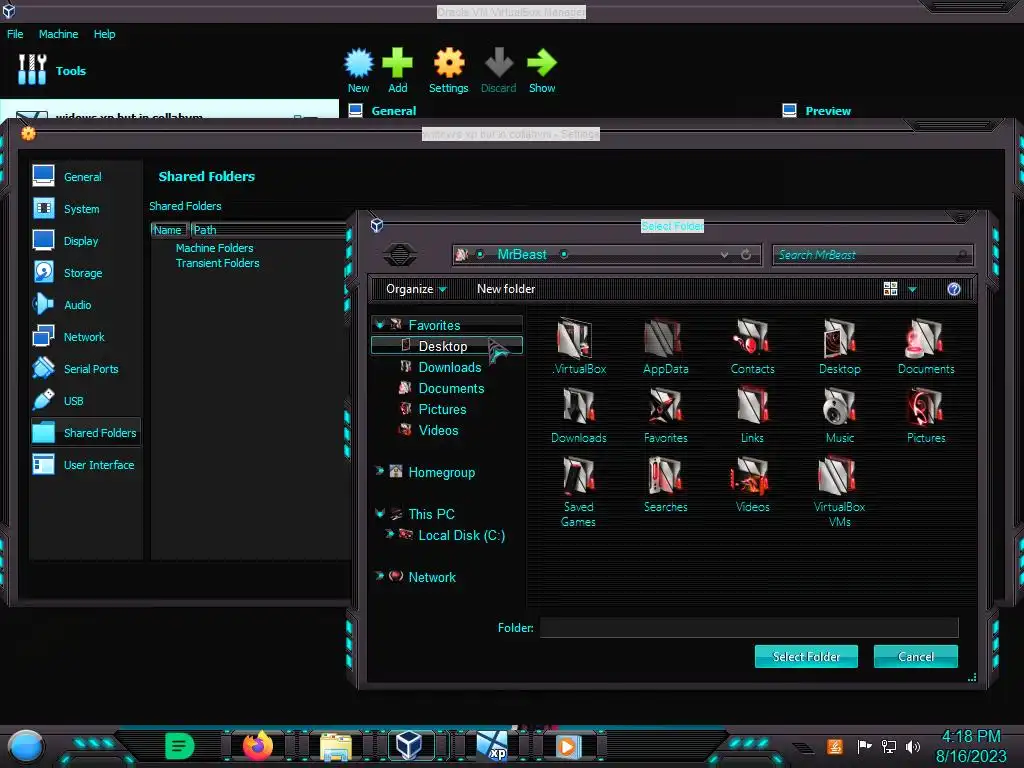This screenshot has height=768, width=1024.
Task: Select the Documents folder in file pane
Action: point(926,346)
